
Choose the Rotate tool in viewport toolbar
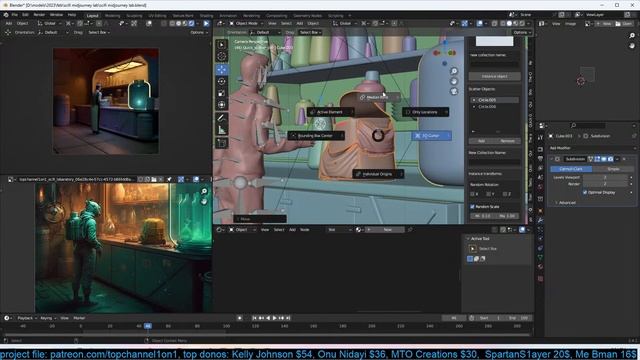click(x=222, y=81)
